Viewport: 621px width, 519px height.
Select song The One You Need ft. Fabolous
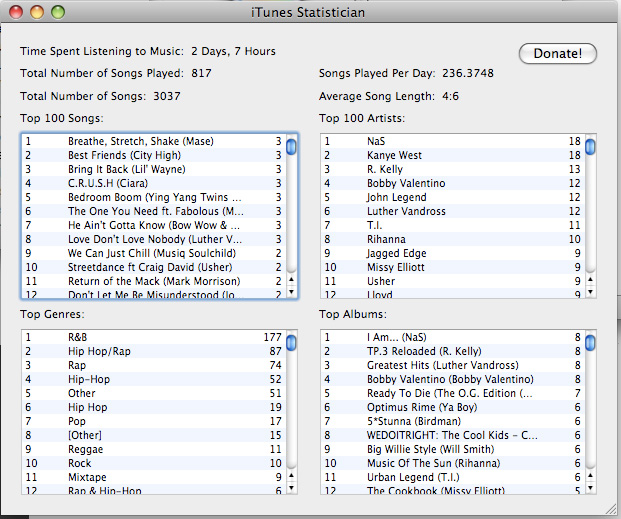pyautogui.click(x=154, y=211)
